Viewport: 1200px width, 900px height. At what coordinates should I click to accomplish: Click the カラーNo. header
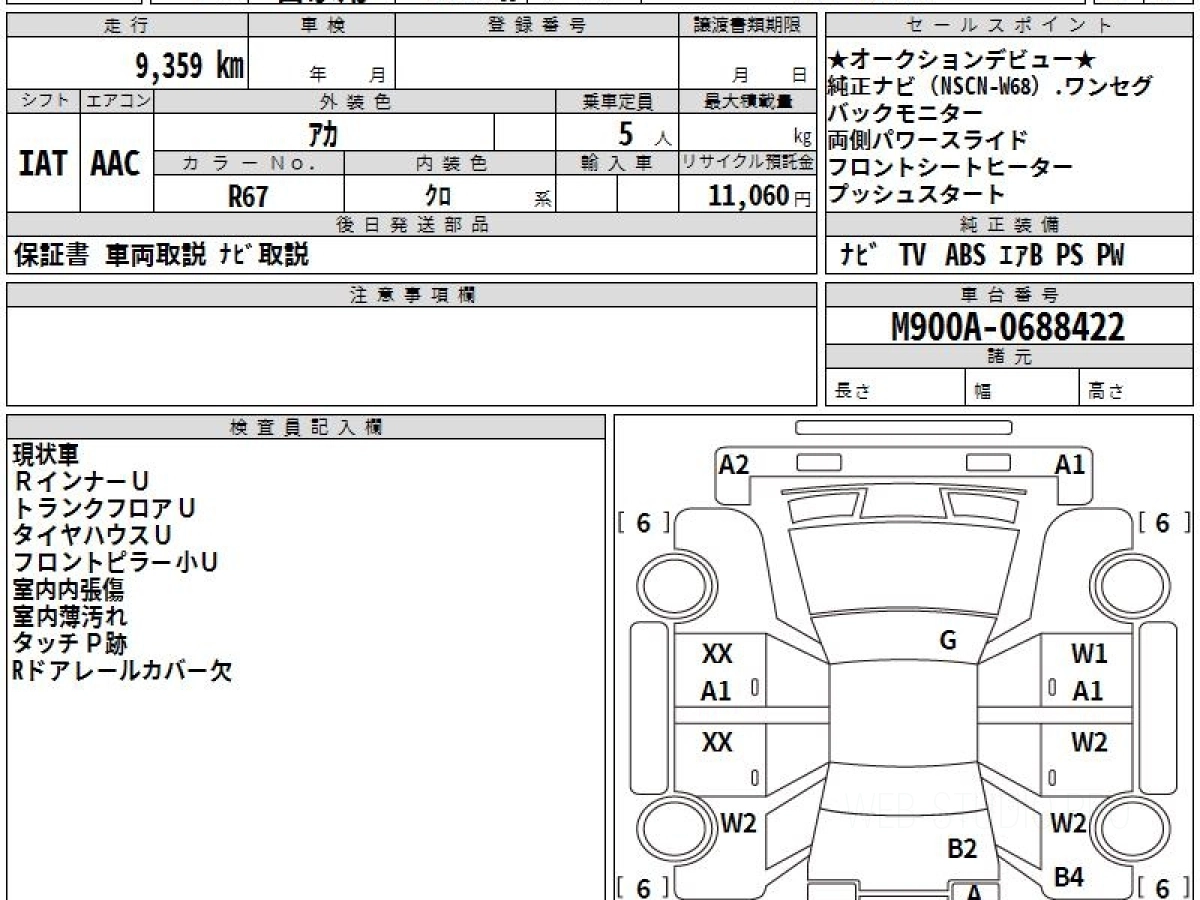249,163
